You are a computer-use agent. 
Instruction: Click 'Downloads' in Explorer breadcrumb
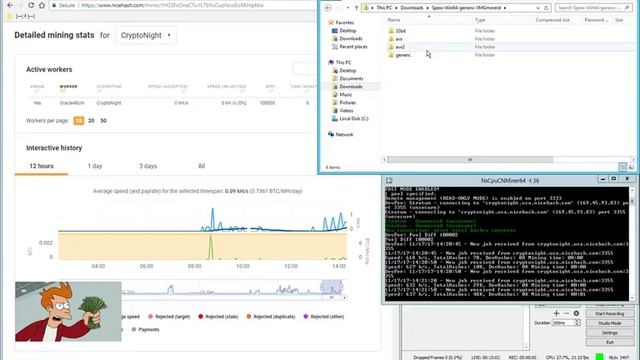[x=411, y=8]
